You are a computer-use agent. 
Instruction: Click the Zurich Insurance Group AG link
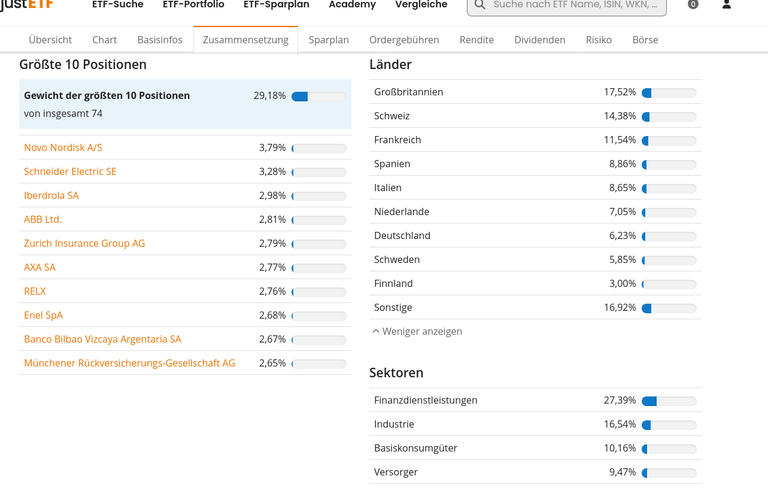click(84, 244)
